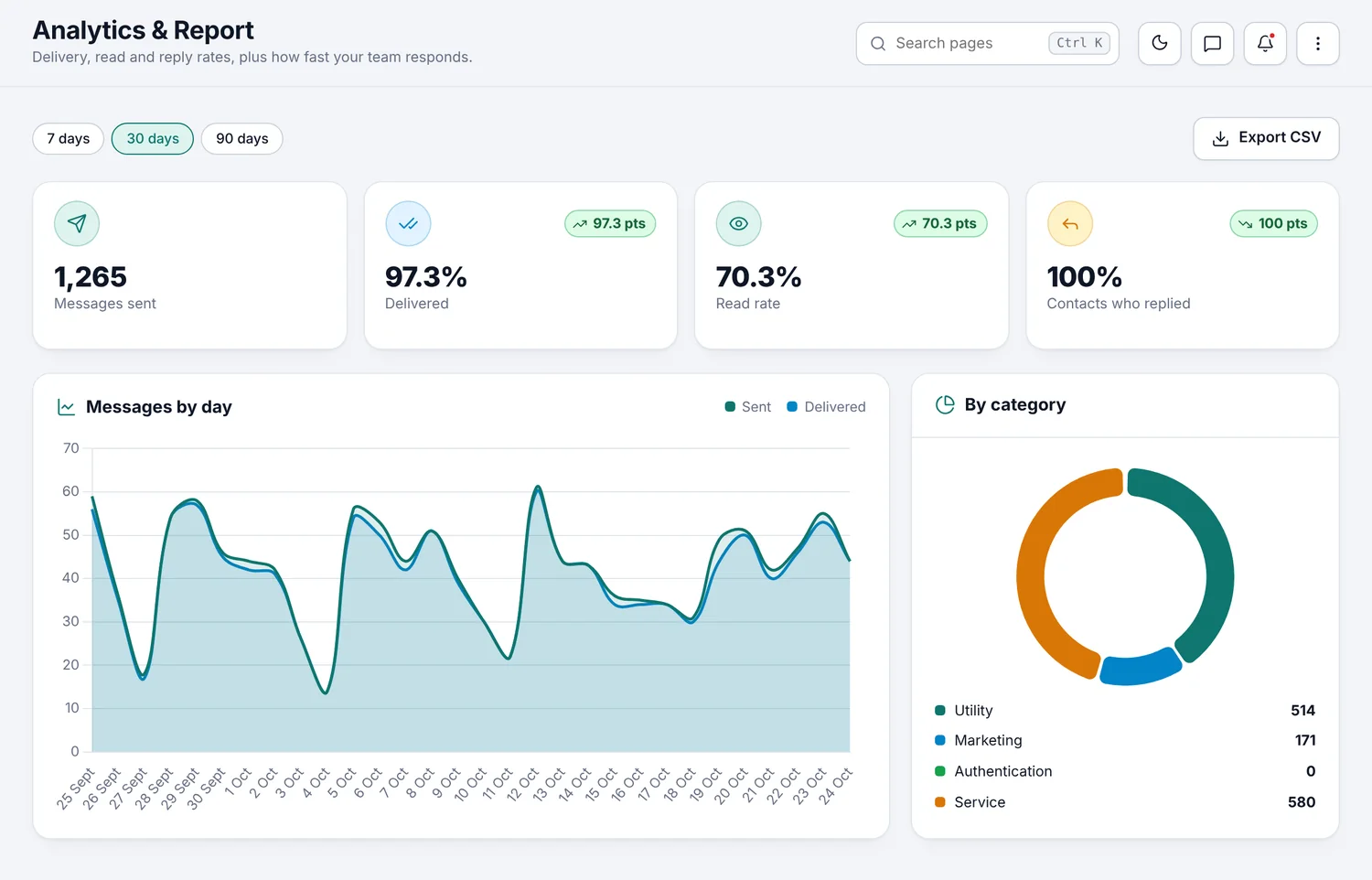The height and width of the screenshot is (880, 1372).
Task: Click the 70 y-axis label
Action: (70, 448)
